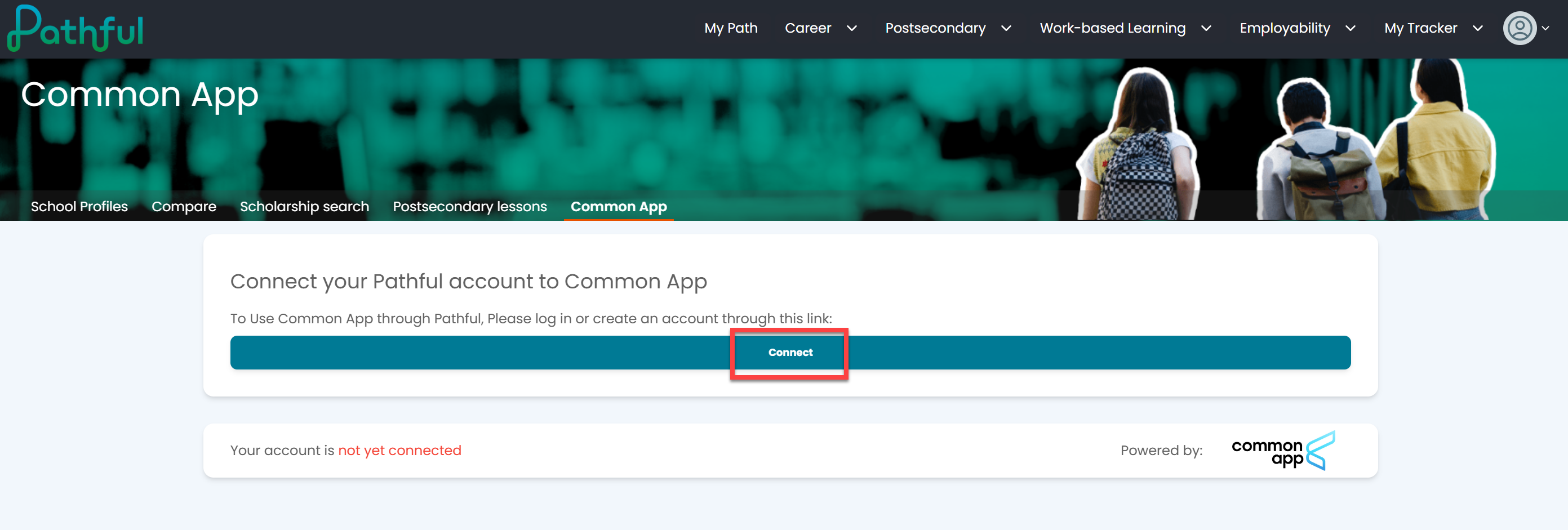Click the 'To Use Common App through Pathful' instruction text
Viewport: 1568px width, 530px height.
[531, 318]
